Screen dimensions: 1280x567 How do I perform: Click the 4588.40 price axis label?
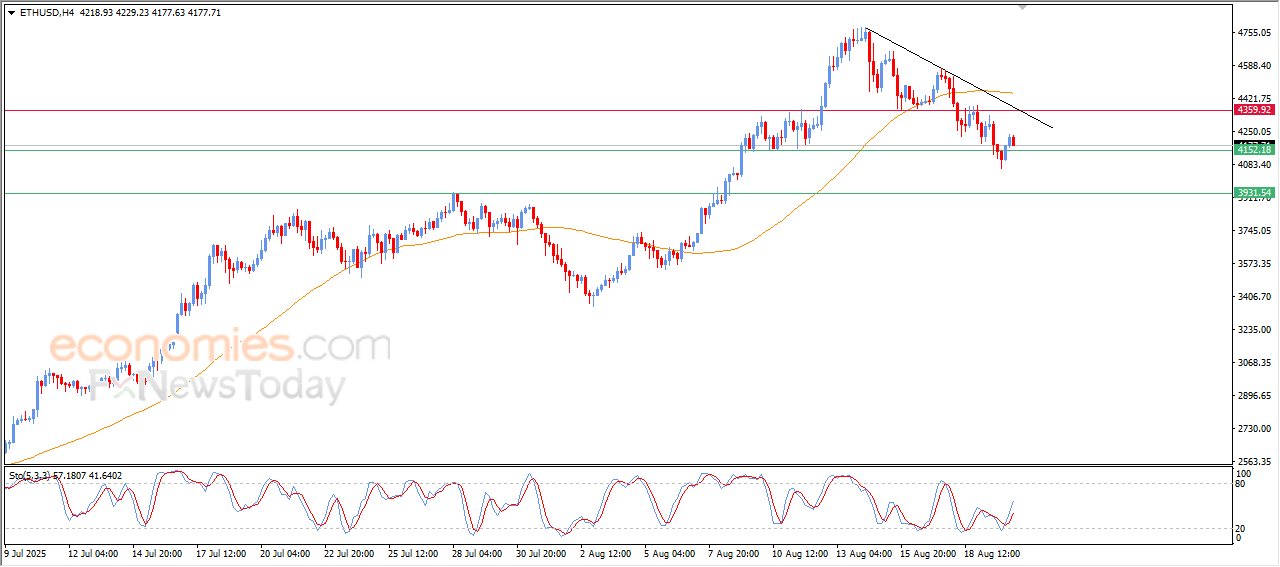[x=1256, y=66]
